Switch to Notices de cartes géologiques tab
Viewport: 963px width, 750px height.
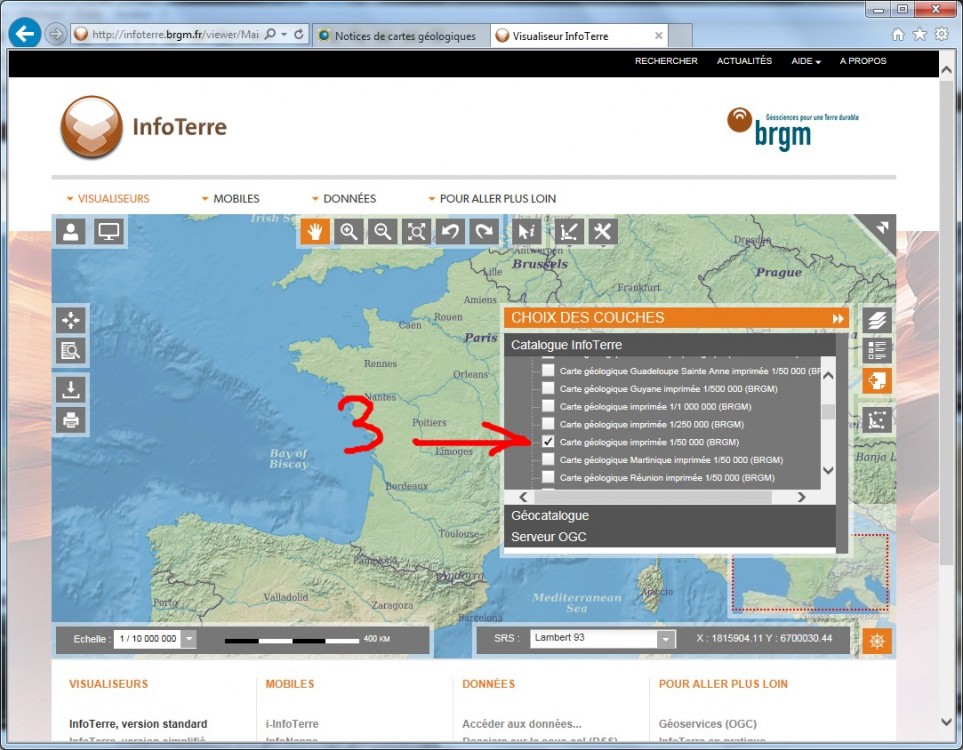click(396, 36)
